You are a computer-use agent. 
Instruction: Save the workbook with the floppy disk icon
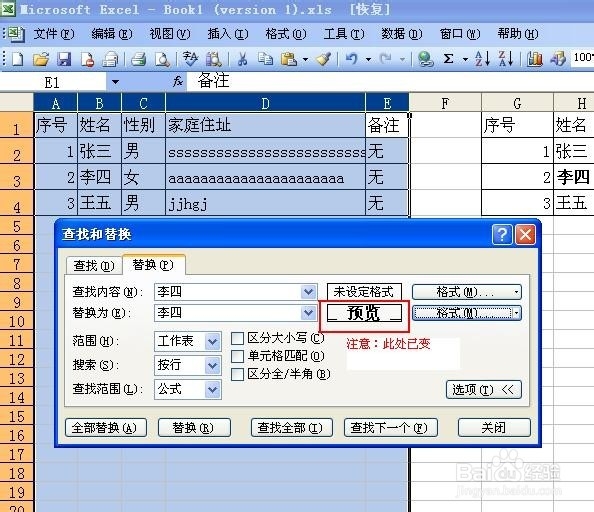click(x=64, y=59)
